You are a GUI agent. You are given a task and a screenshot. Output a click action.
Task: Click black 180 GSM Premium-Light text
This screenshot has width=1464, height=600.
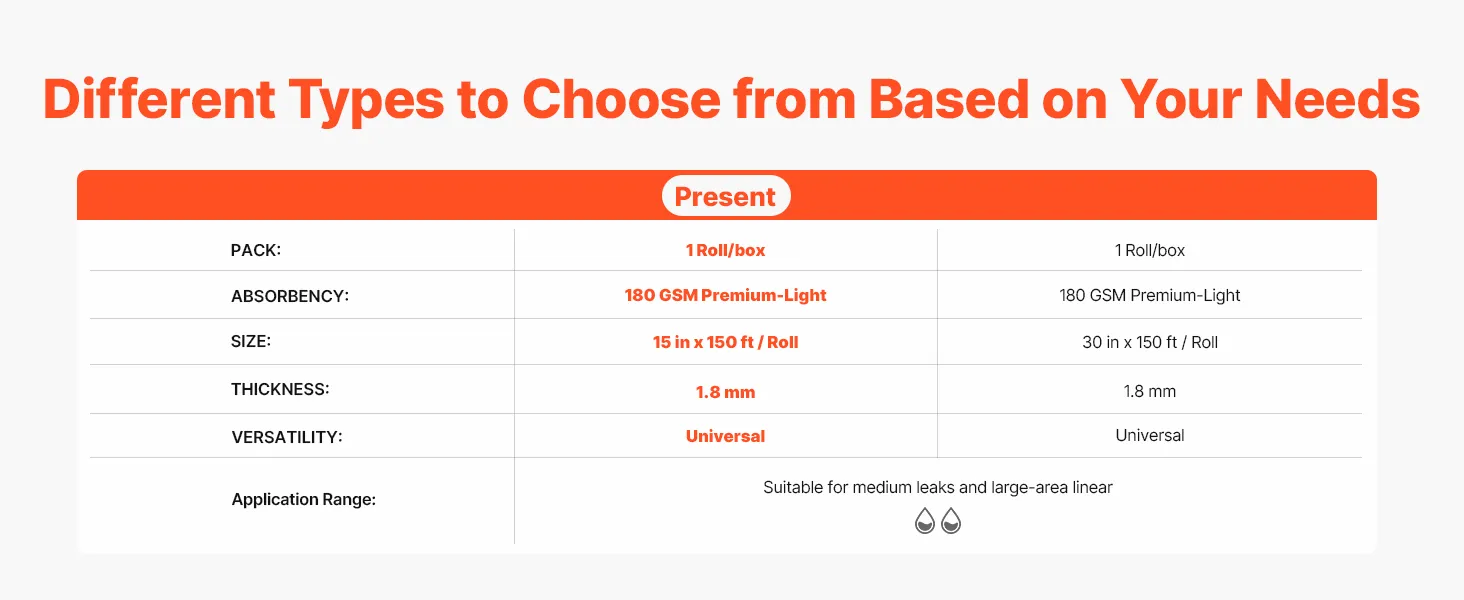point(1150,295)
